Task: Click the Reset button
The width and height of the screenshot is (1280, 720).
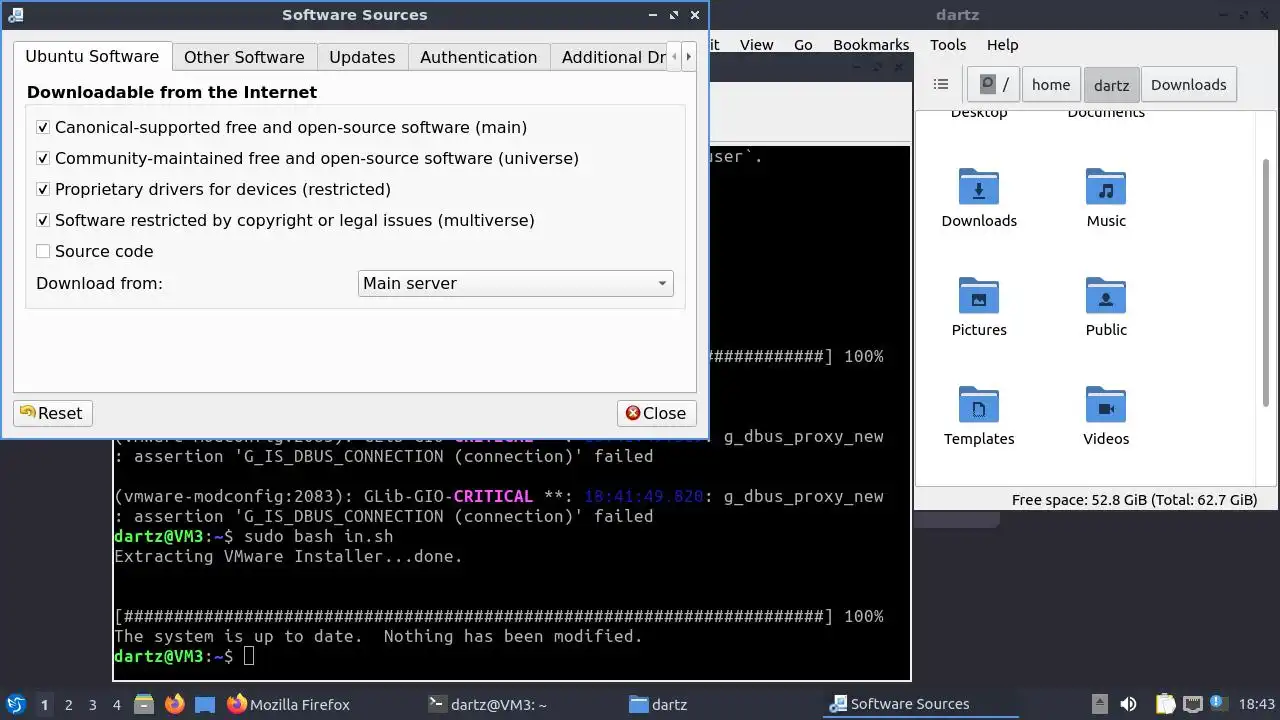Action: [x=52, y=413]
